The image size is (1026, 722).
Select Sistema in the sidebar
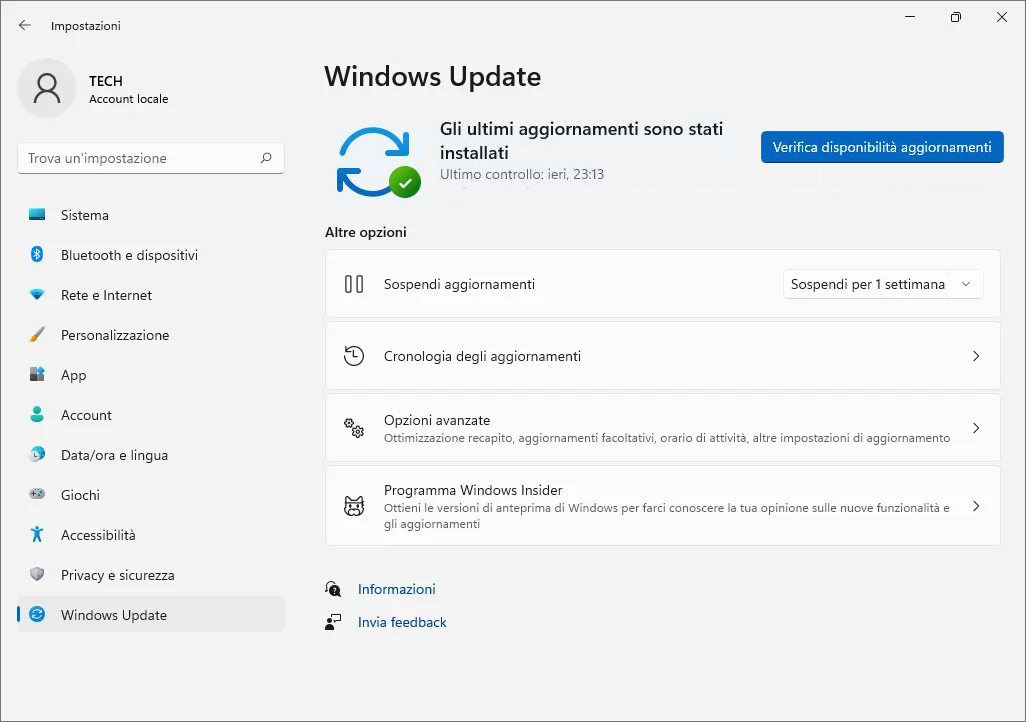(x=85, y=215)
